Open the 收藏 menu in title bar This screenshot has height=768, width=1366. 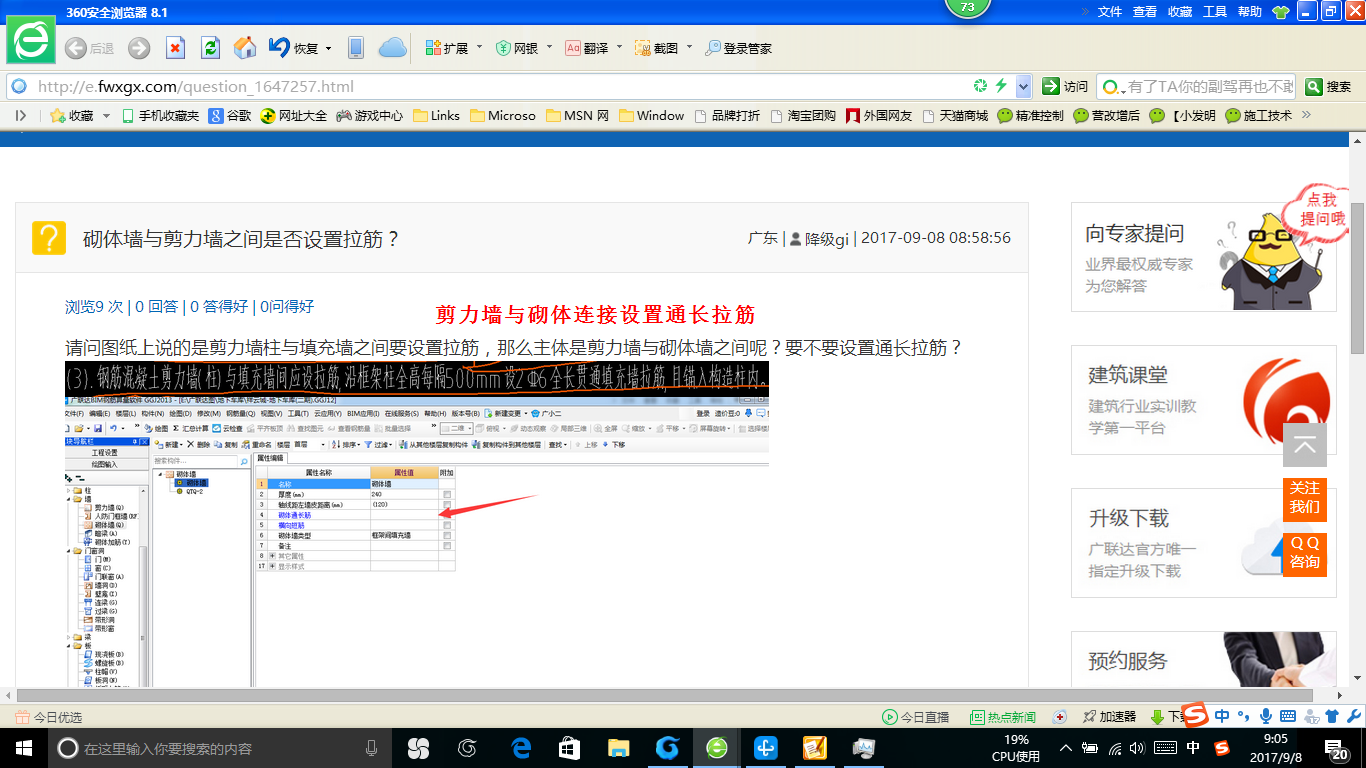click(1180, 12)
